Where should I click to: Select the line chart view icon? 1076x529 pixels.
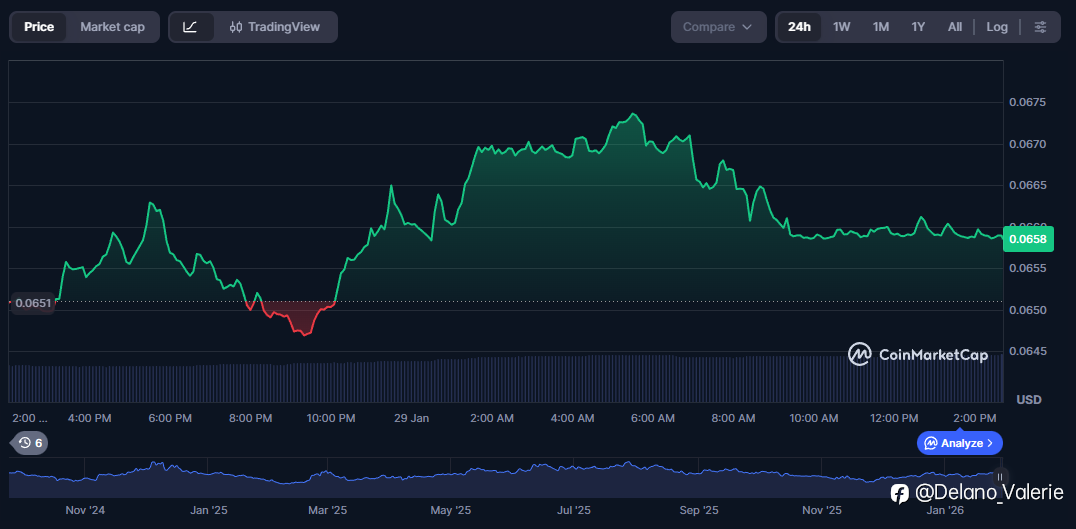click(x=191, y=27)
